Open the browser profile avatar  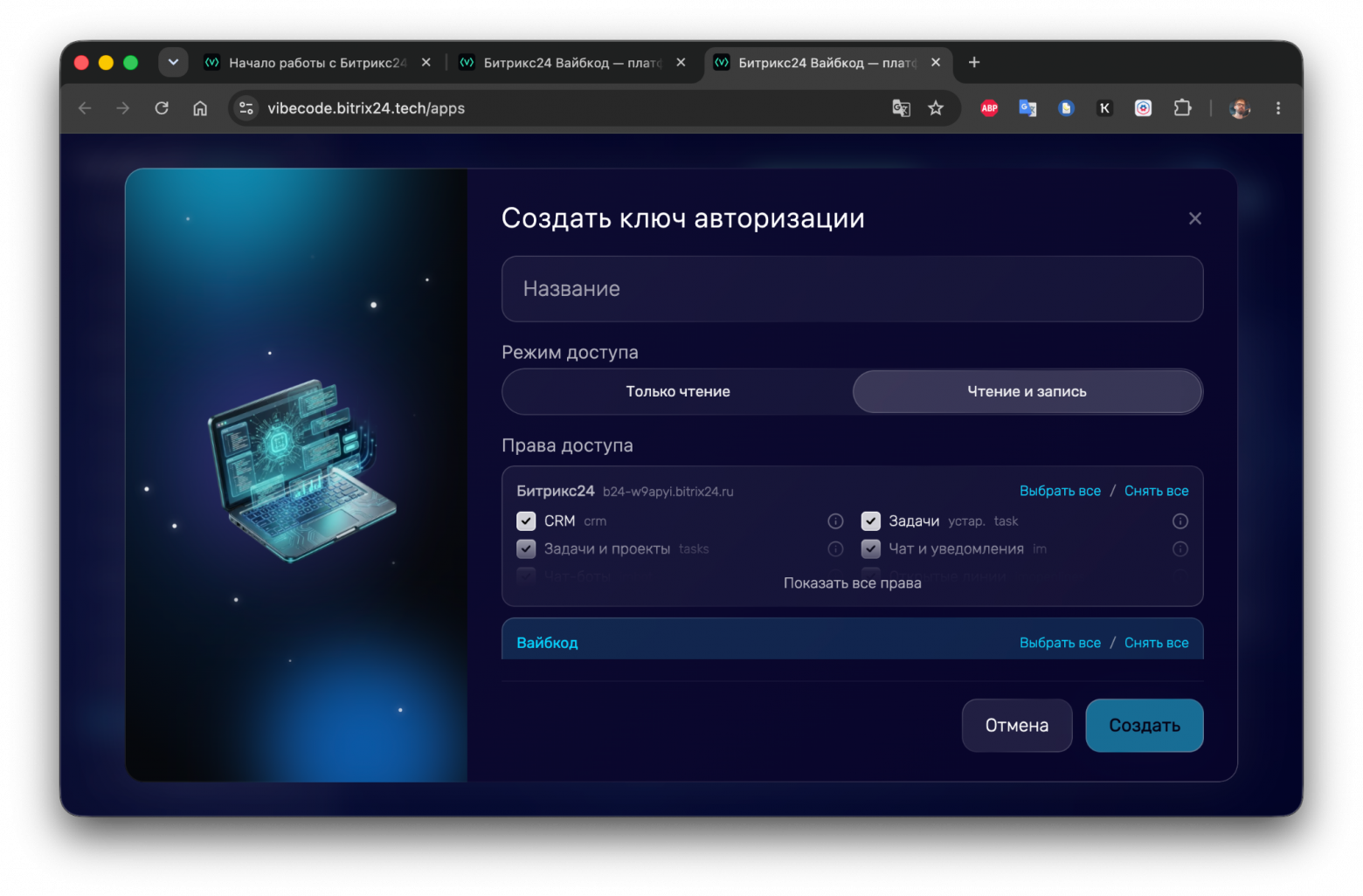tap(1239, 108)
